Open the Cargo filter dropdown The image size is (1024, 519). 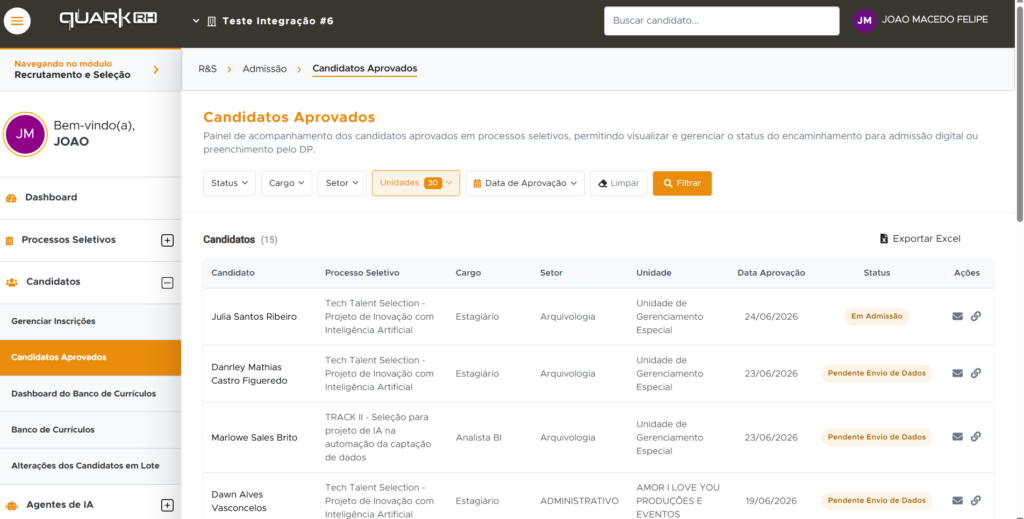point(287,183)
